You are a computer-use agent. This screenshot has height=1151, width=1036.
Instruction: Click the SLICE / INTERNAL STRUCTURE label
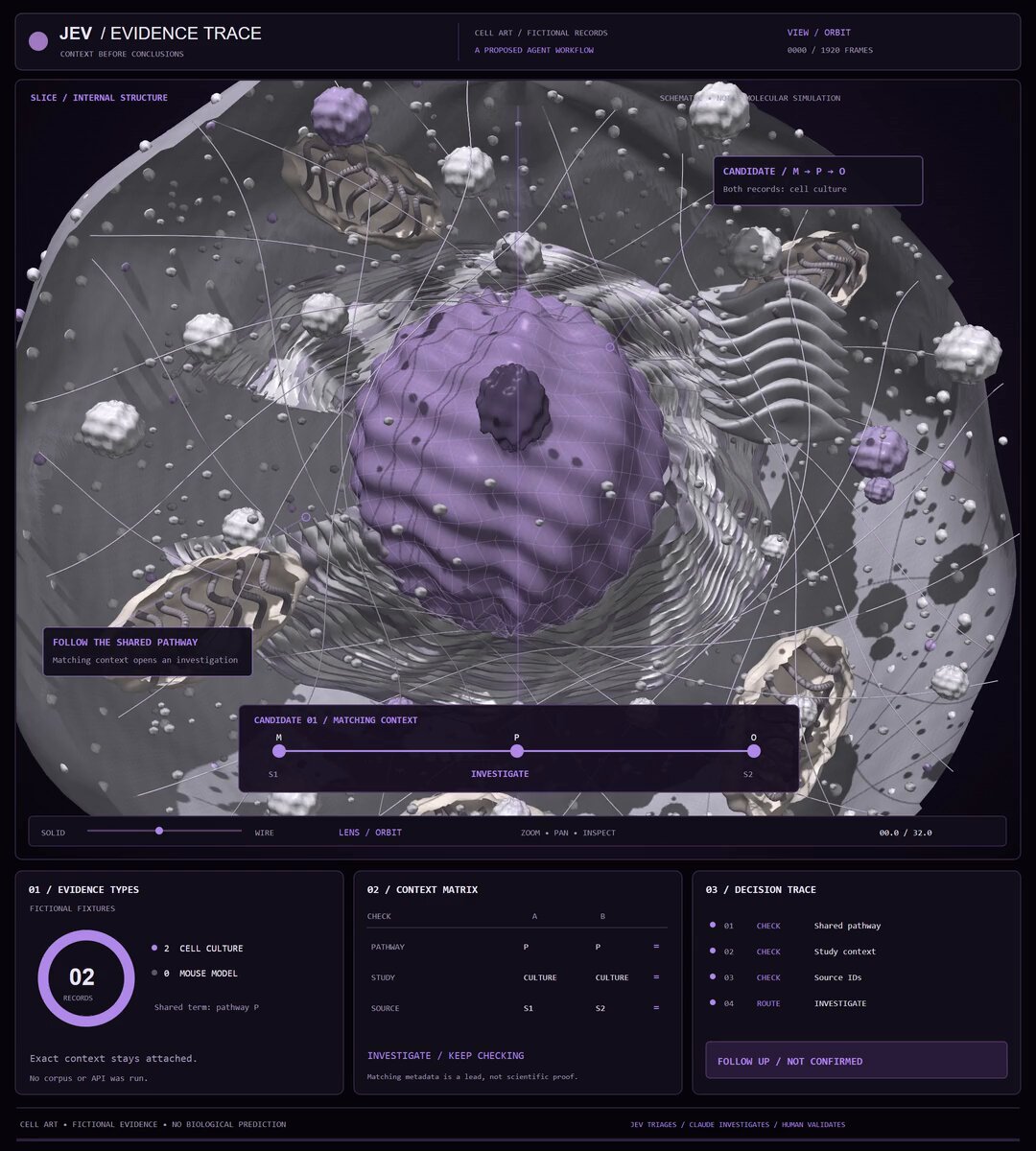pyautogui.click(x=99, y=98)
